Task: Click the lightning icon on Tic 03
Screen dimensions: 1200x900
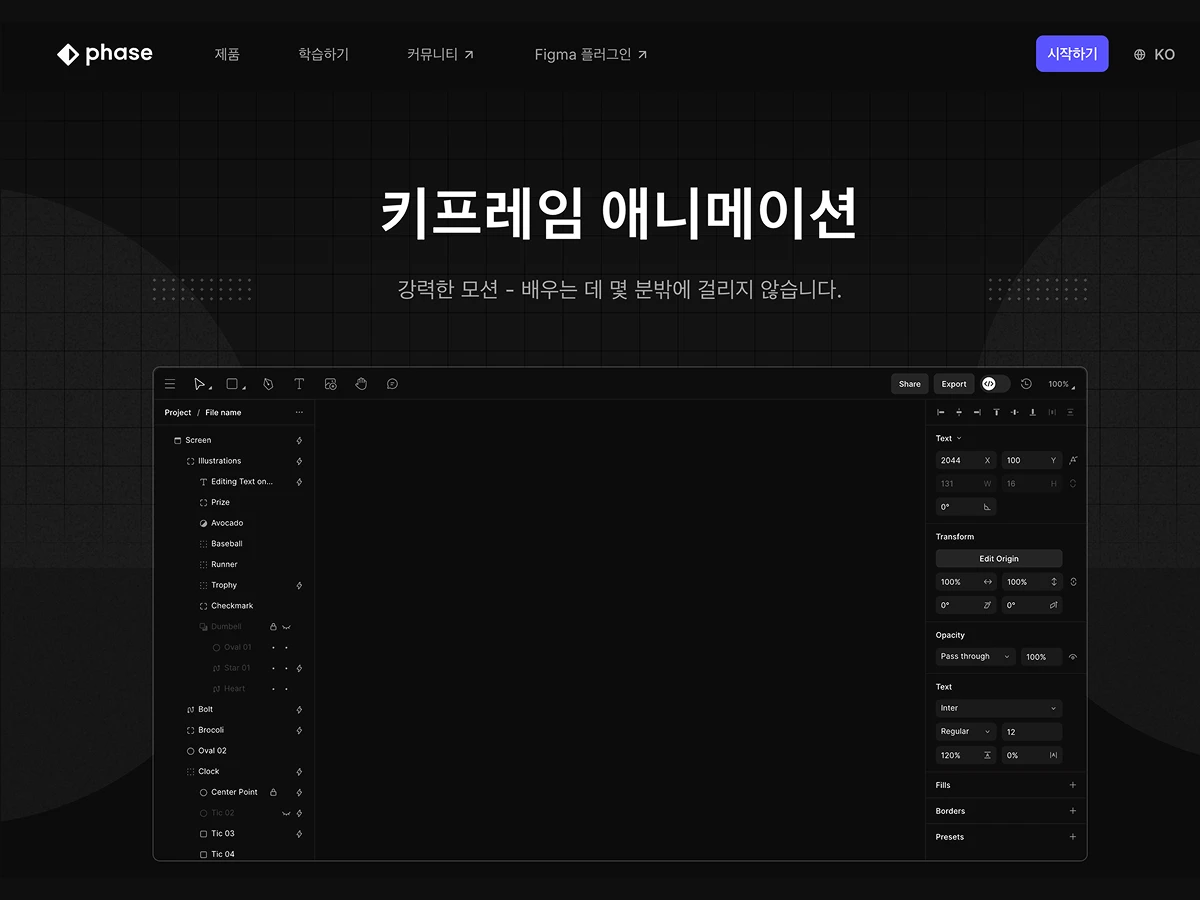Action: pyautogui.click(x=299, y=834)
